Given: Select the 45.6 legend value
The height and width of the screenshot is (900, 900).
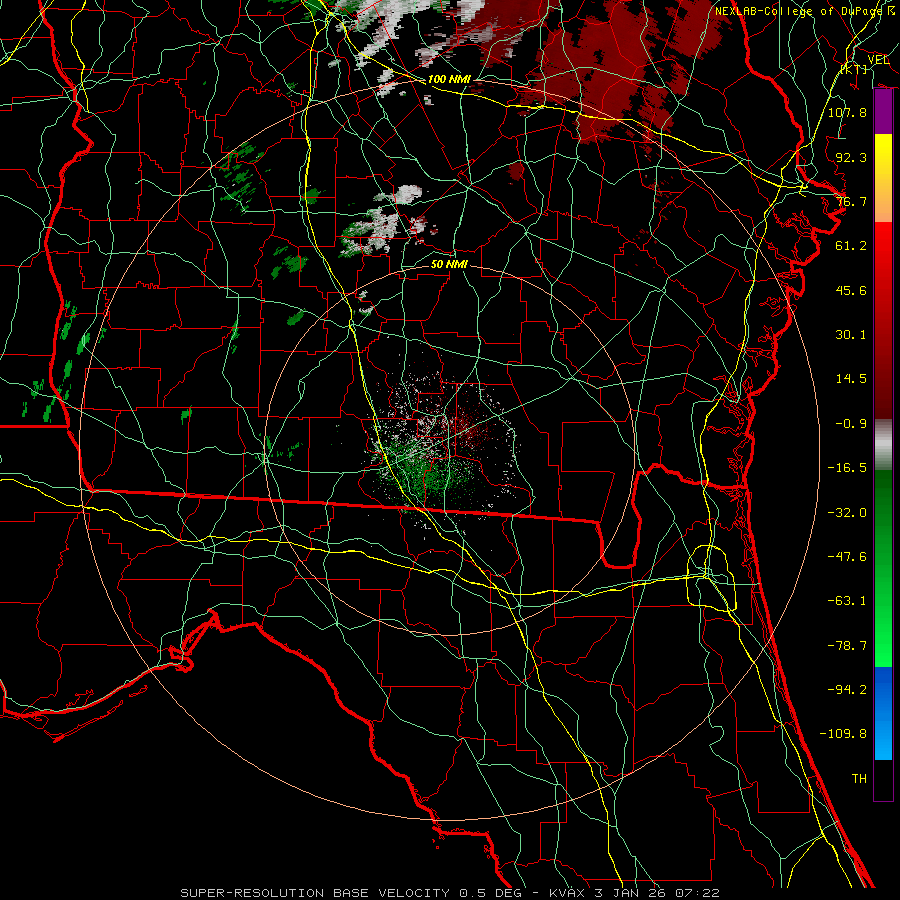Looking at the screenshot, I should click(x=851, y=290).
